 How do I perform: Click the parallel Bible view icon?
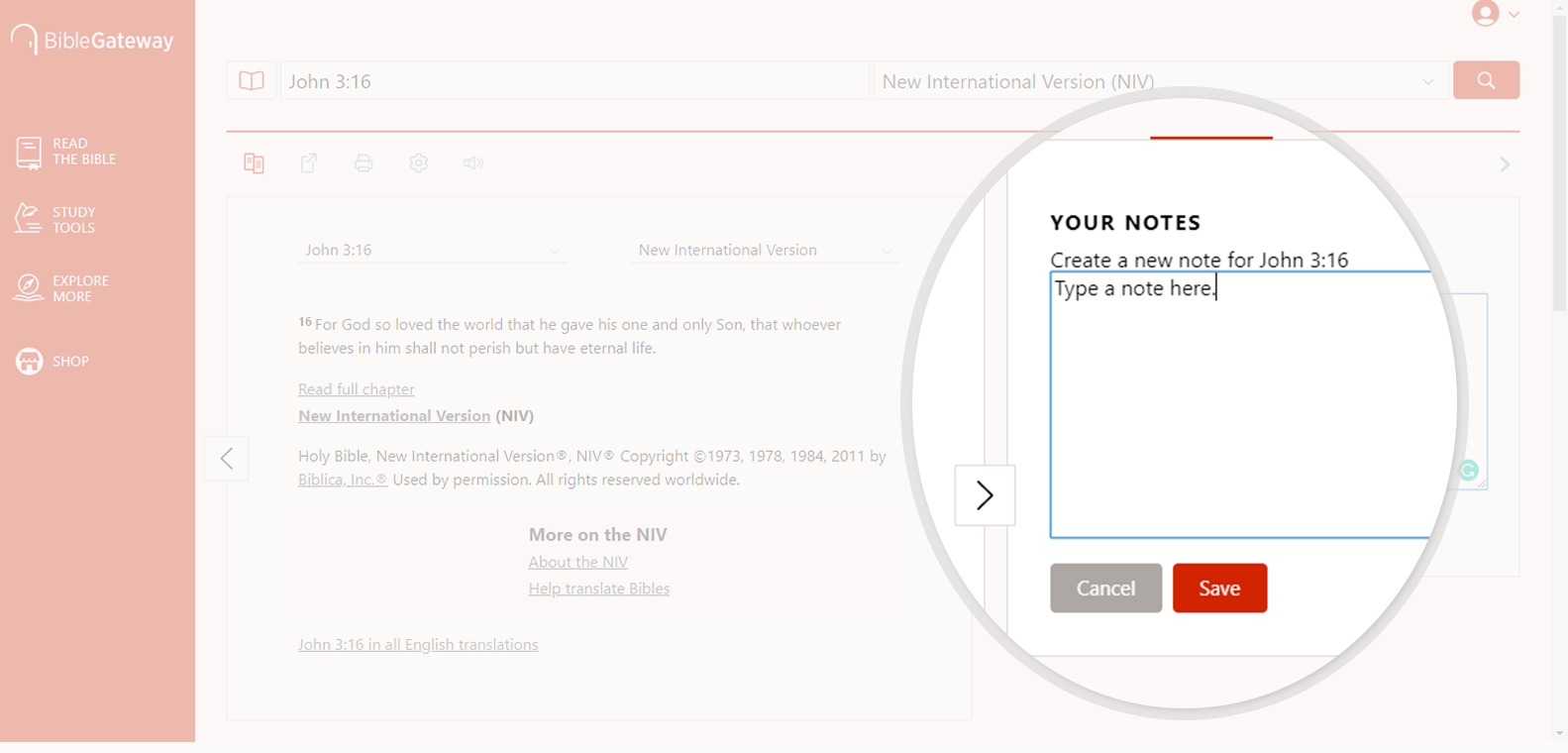point(254,163)
